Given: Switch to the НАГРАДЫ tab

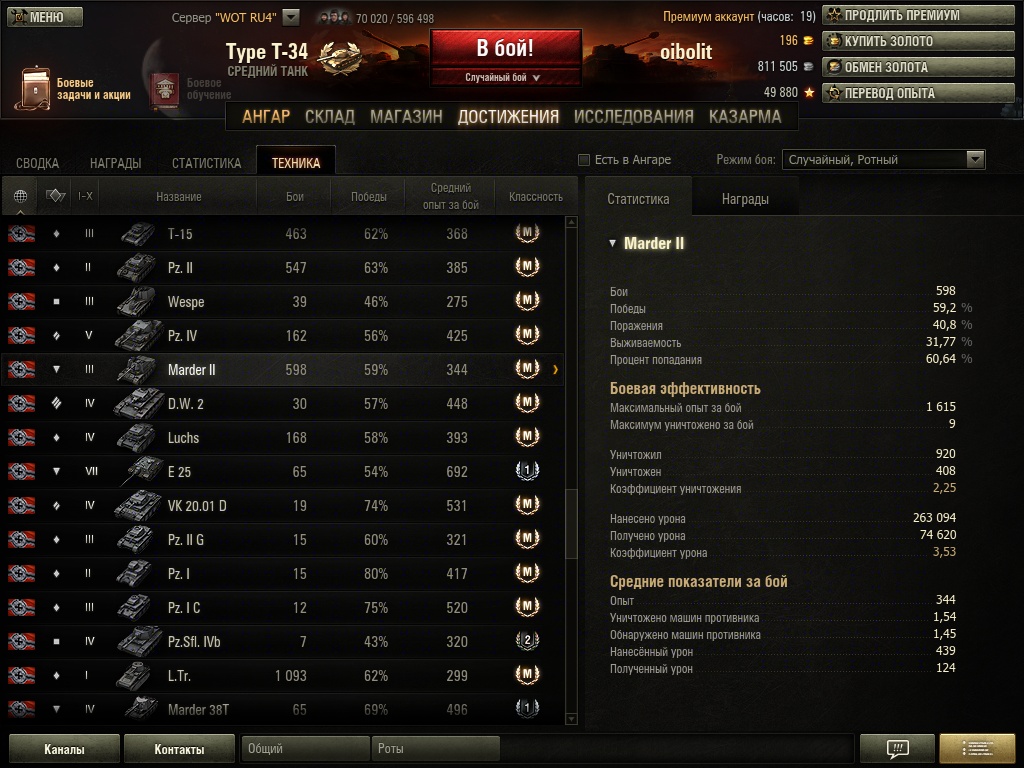Looking at the screenshot, I should (x=116, y=163).
